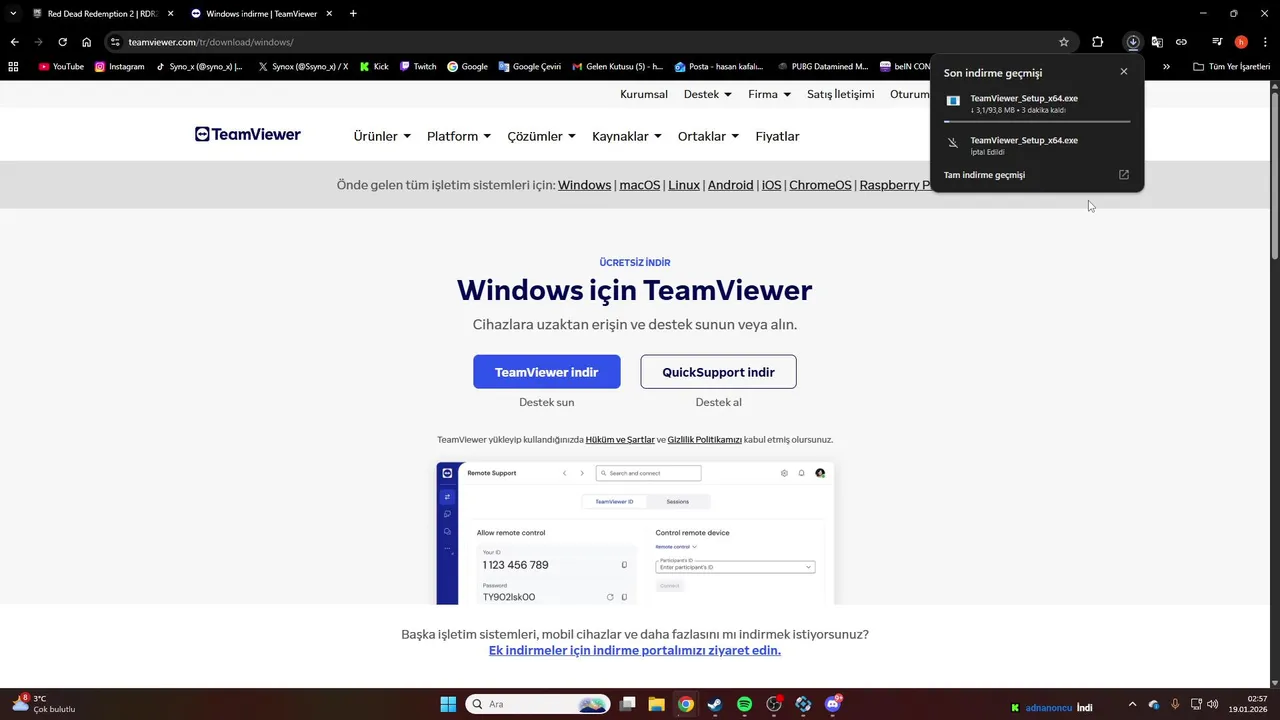
Task: Open the apps grid in bookmarks bar
Action: (13, 67)
